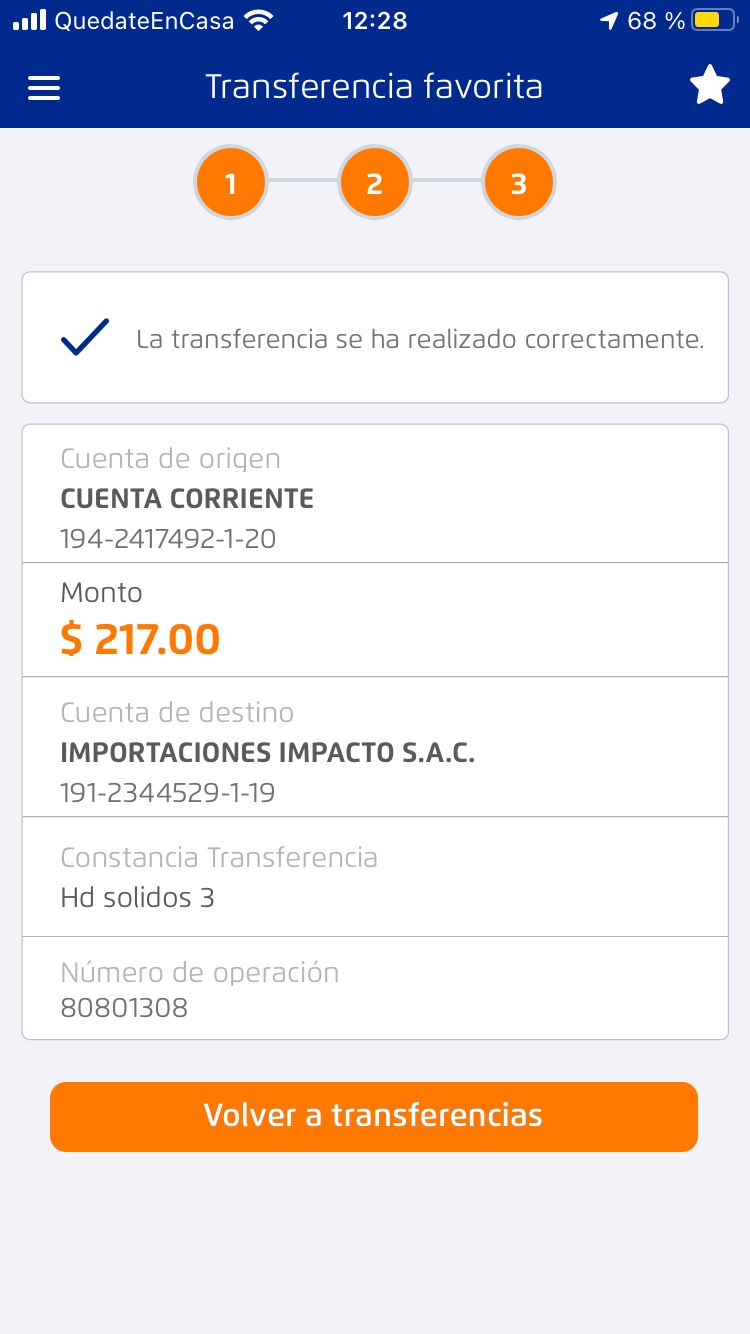This screenshot has height=1334, width=750.
Task: Tap the Hd solidos 3 reference text
Action: [x=138, y=897]
